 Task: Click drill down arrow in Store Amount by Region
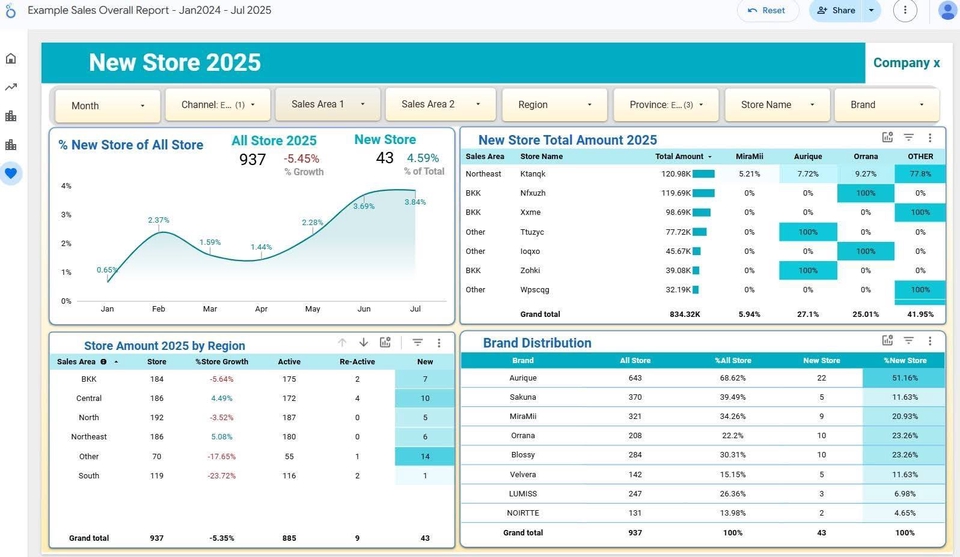click(363, 343)
